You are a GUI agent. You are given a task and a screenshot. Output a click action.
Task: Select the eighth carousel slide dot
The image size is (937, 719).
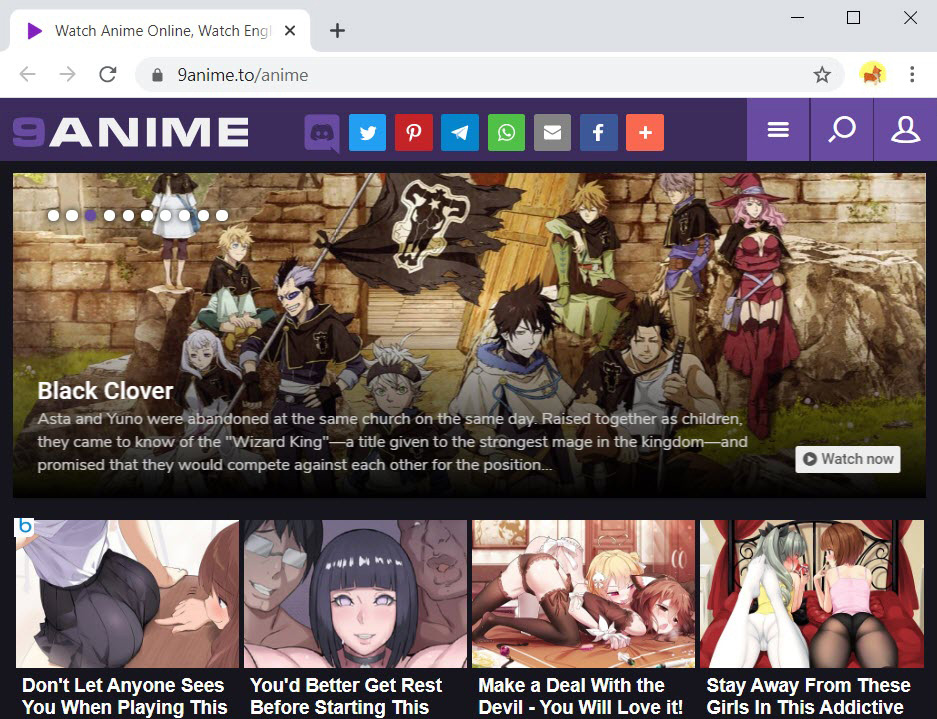pos(184,215)
